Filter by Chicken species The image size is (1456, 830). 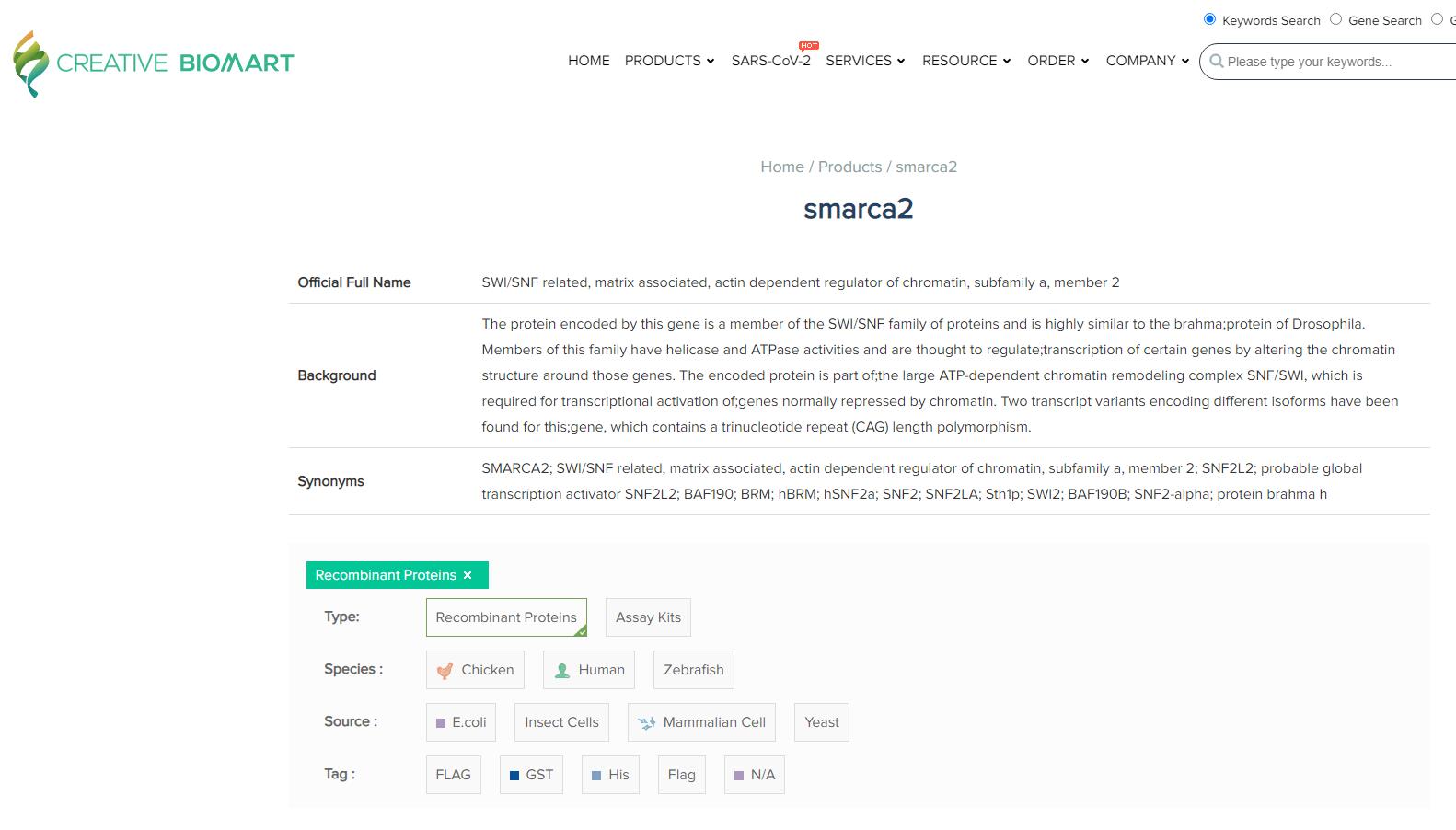click(x=475, y=670)
